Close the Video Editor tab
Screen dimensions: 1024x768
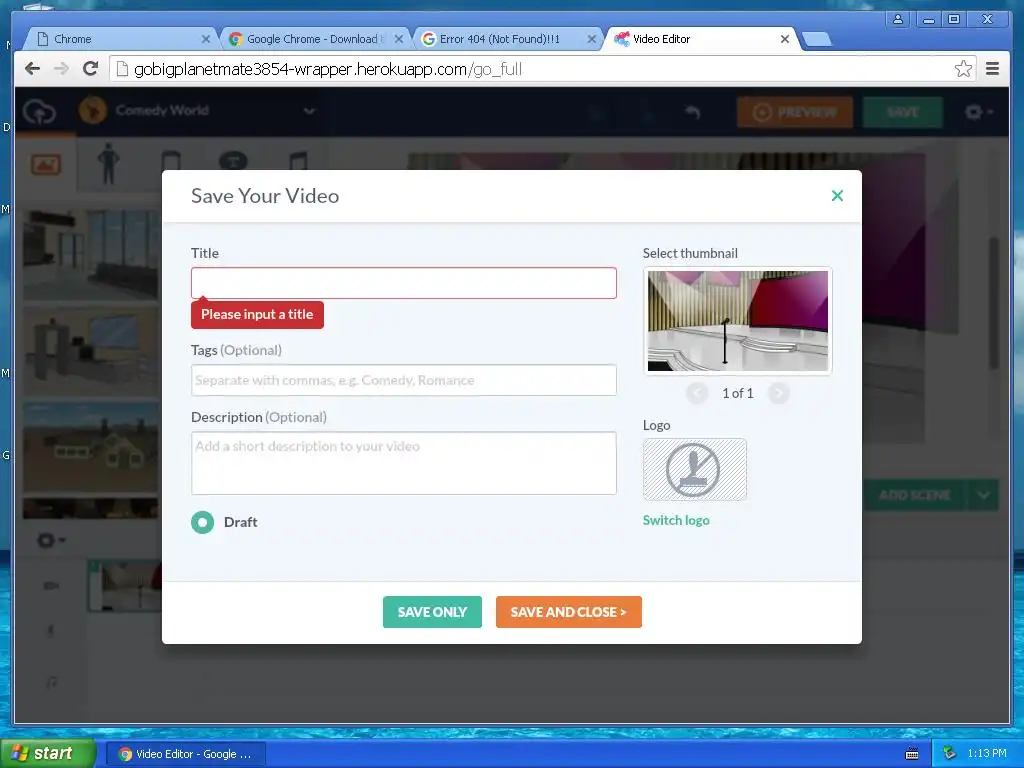[x=785, y=39]
